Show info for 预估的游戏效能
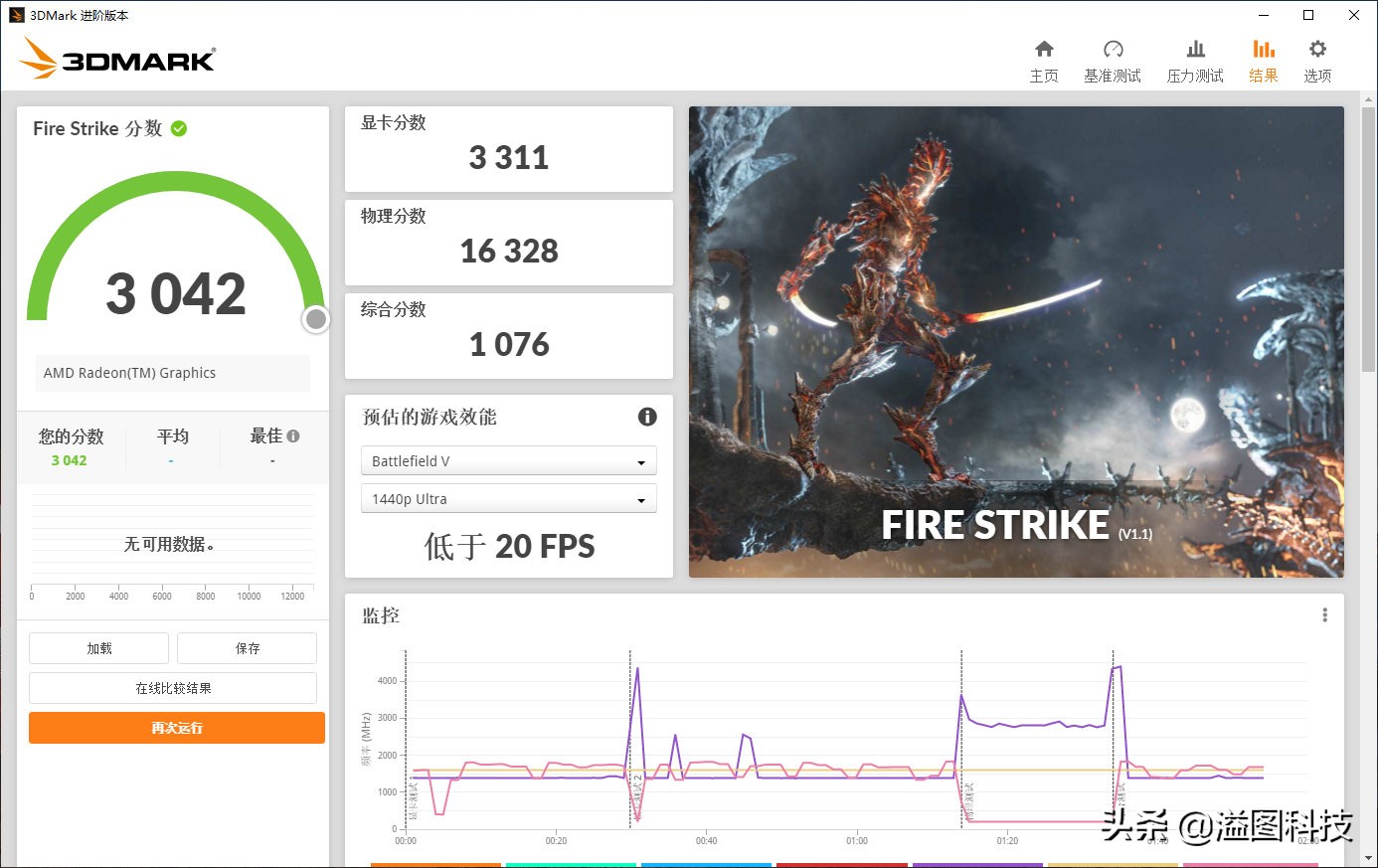 647,417
